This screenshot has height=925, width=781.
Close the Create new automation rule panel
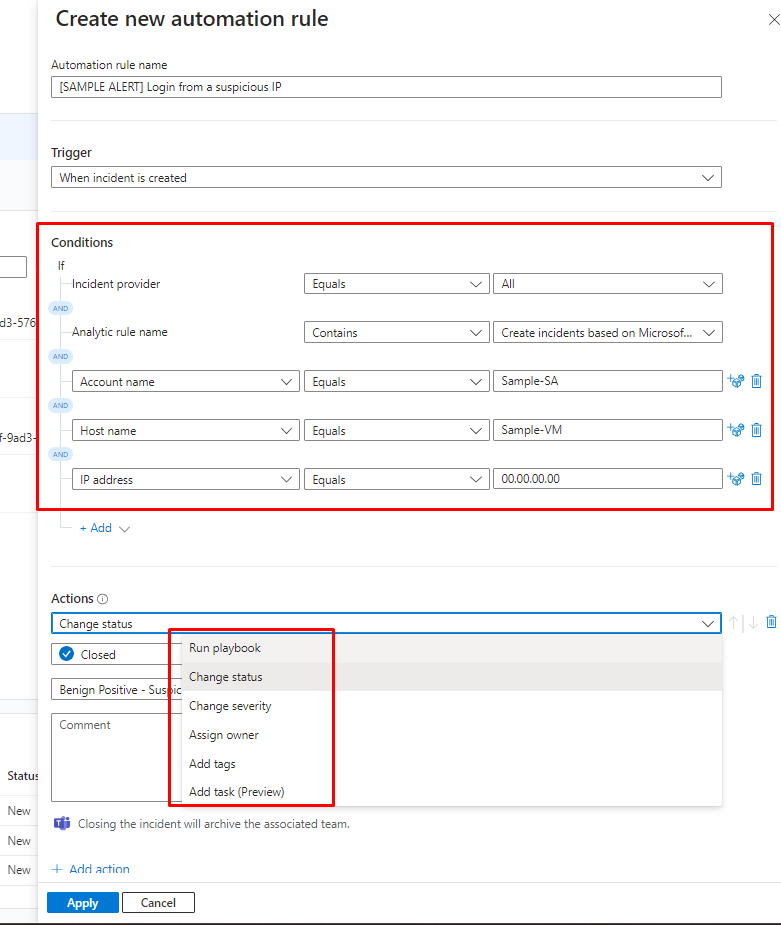pos(774,19)
